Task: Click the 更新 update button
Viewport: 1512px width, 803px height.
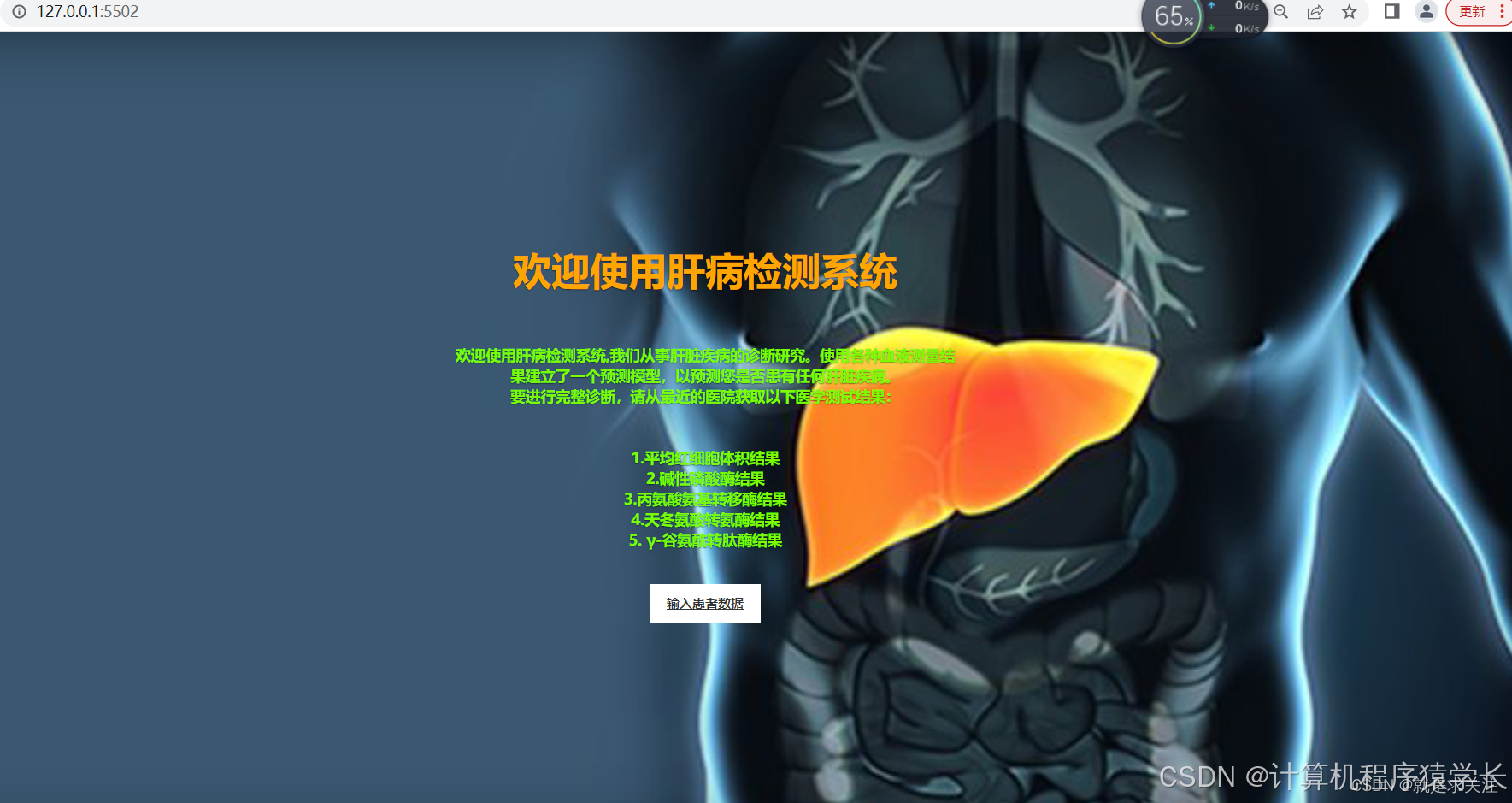Action: (x=1472, y=11)
